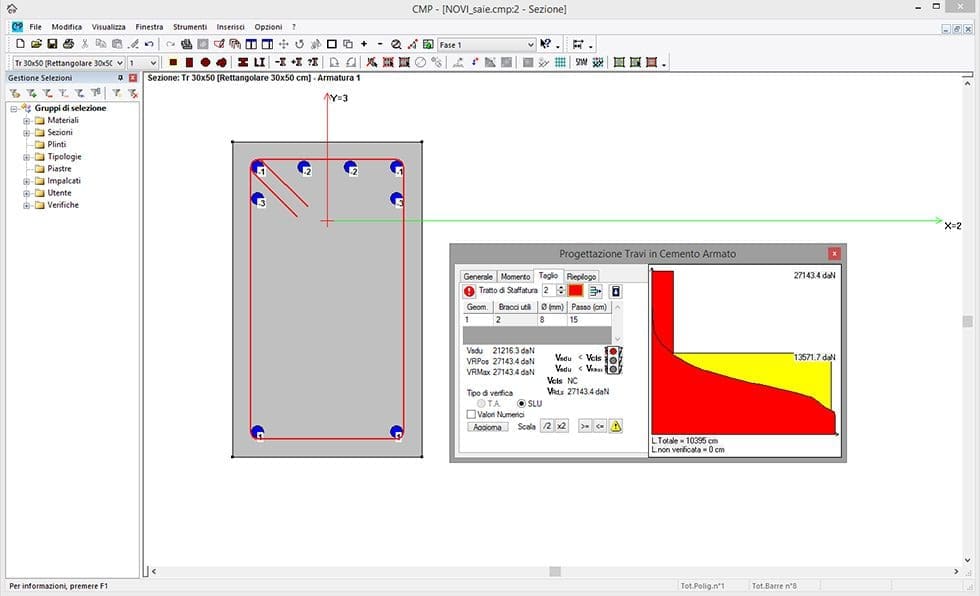Switch to the Momento tab
Image resolution: width=980 pixels, height=596 pixels.
click(515, 276)
